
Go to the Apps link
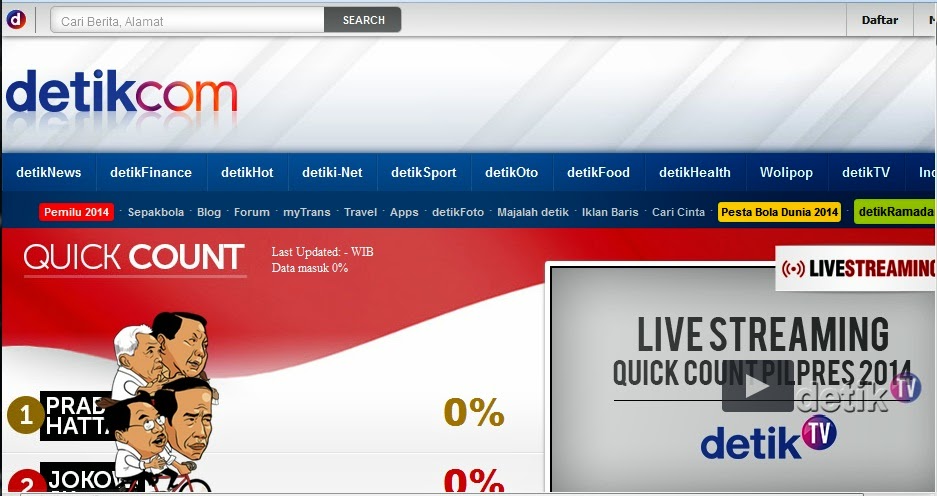coord(404,212)
